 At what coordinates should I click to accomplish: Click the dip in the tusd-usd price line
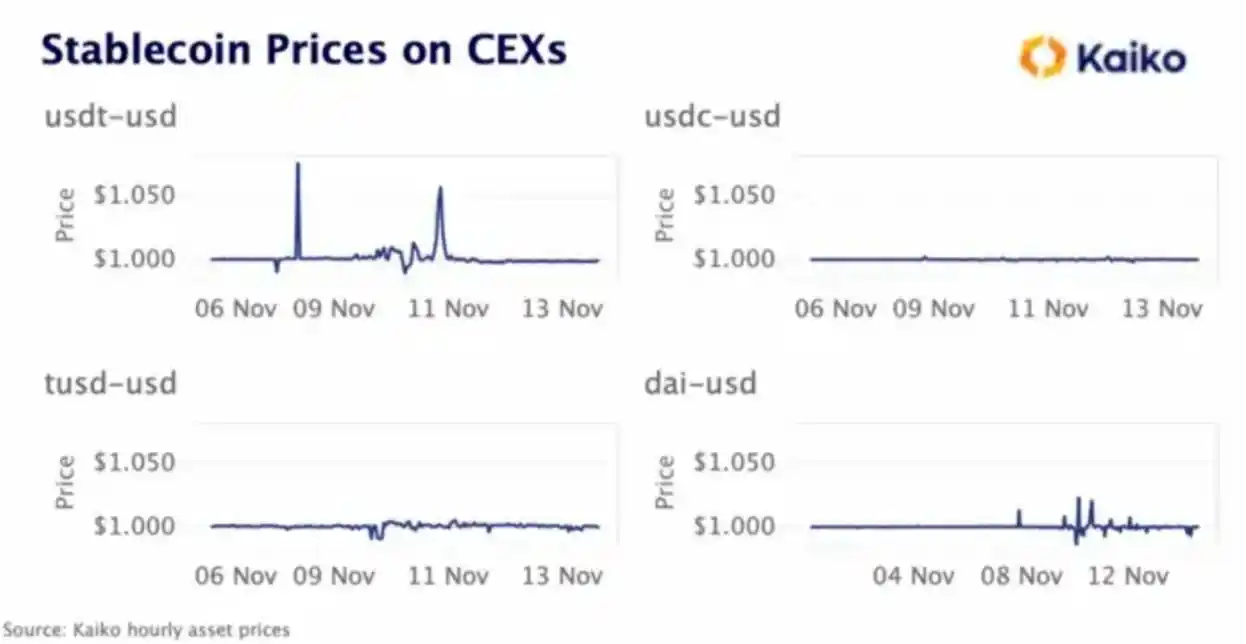[x=376, y=535]
